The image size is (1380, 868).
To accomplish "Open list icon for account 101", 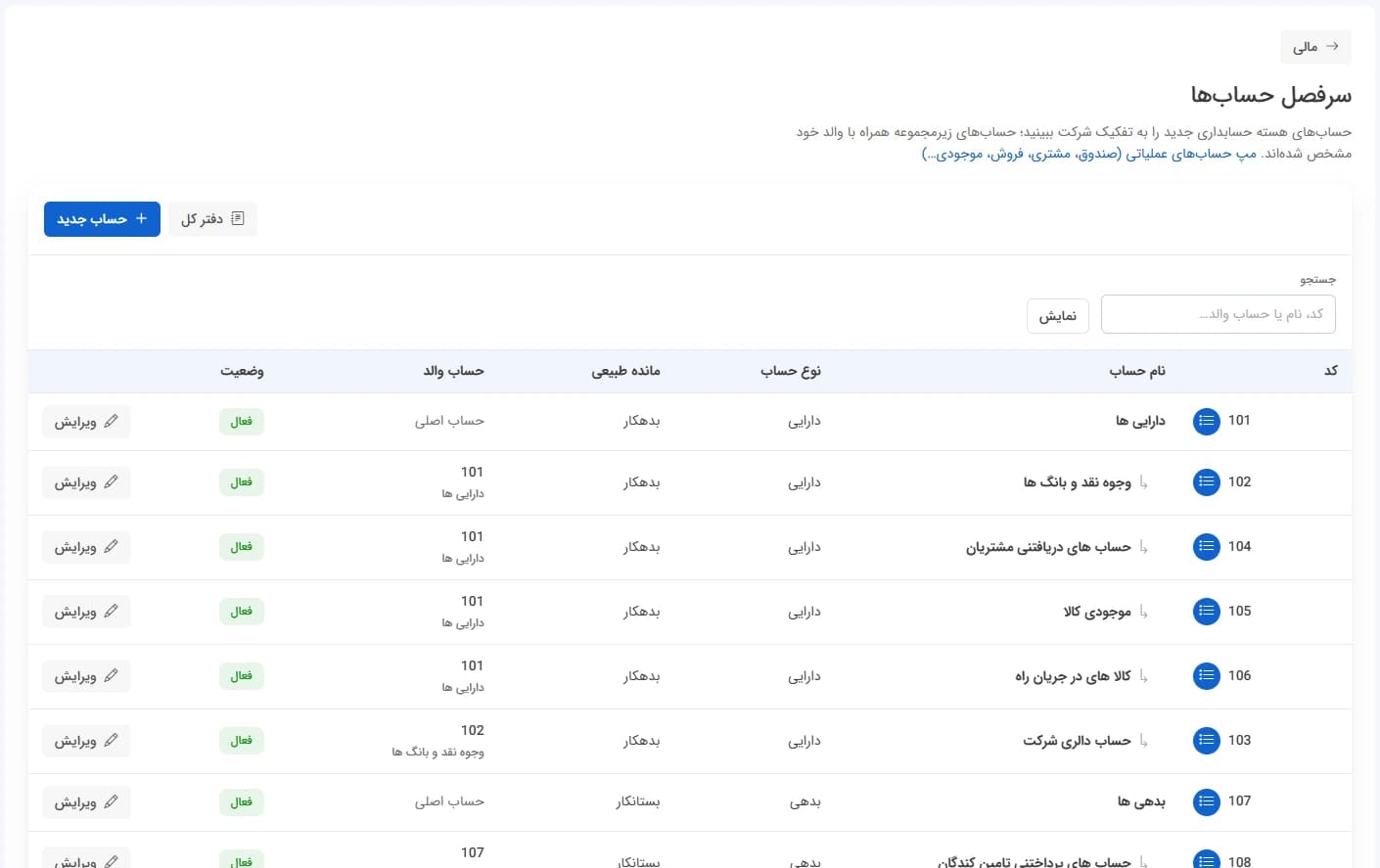I will point(1207,422).
